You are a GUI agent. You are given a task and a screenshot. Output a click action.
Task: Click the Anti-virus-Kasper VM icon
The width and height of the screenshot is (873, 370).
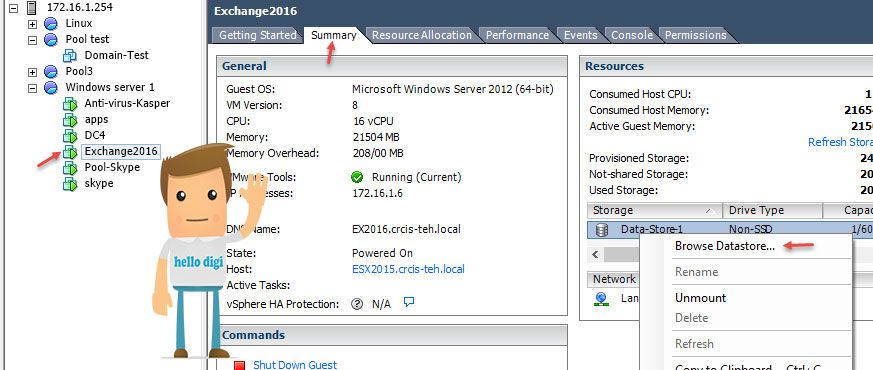[70, 103]
